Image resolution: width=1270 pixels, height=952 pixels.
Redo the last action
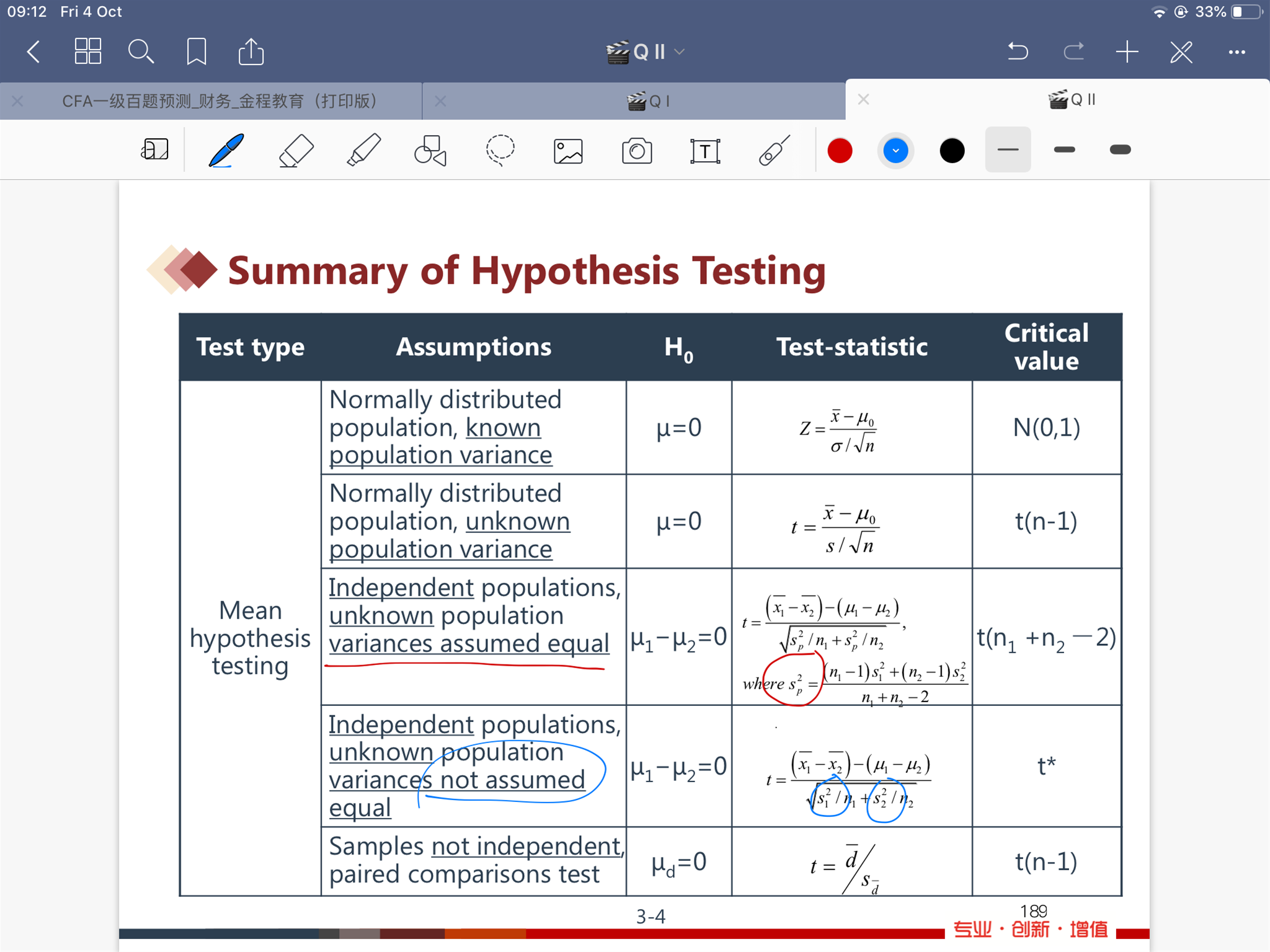(1073, 51)
